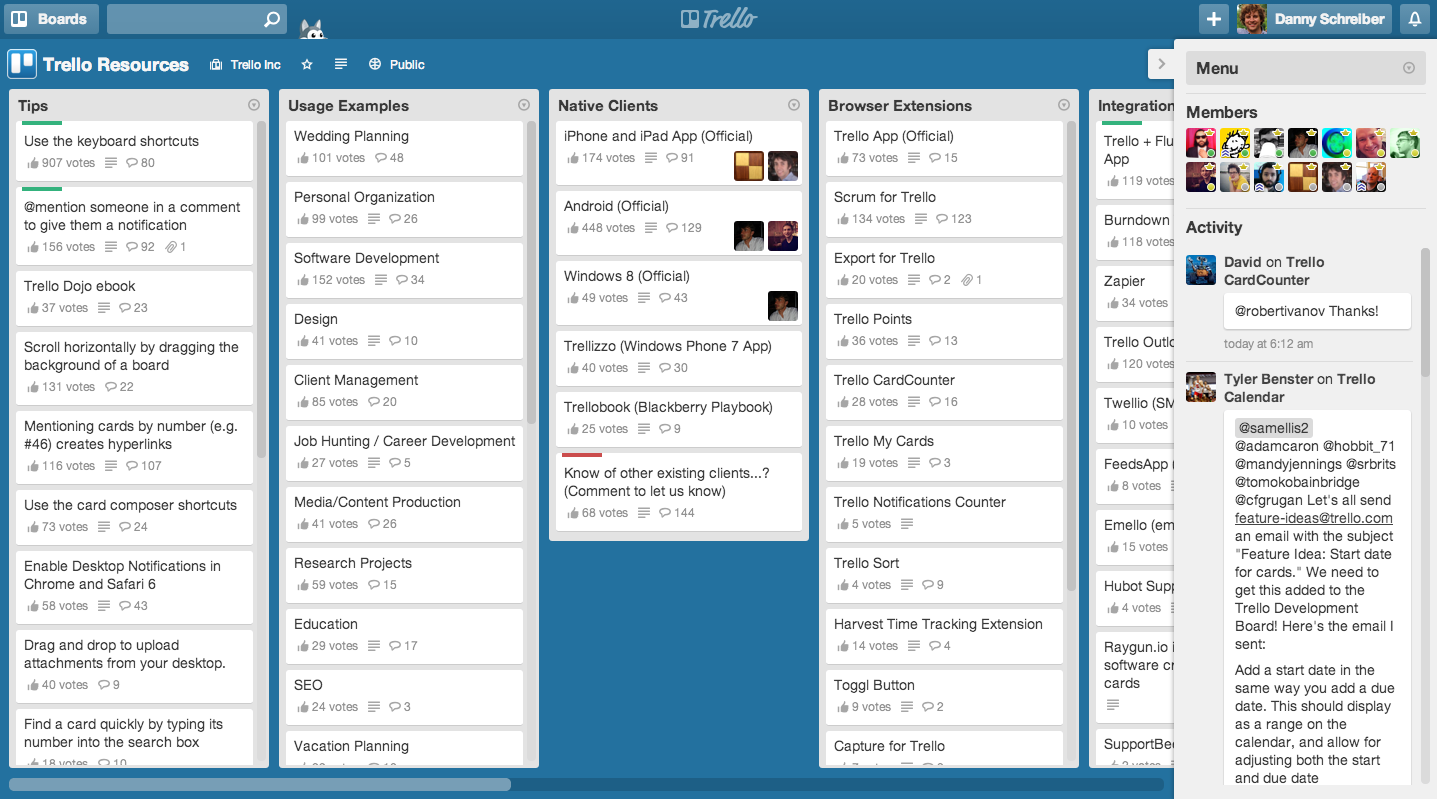Click the Trello Resources board title

(116, 65)
